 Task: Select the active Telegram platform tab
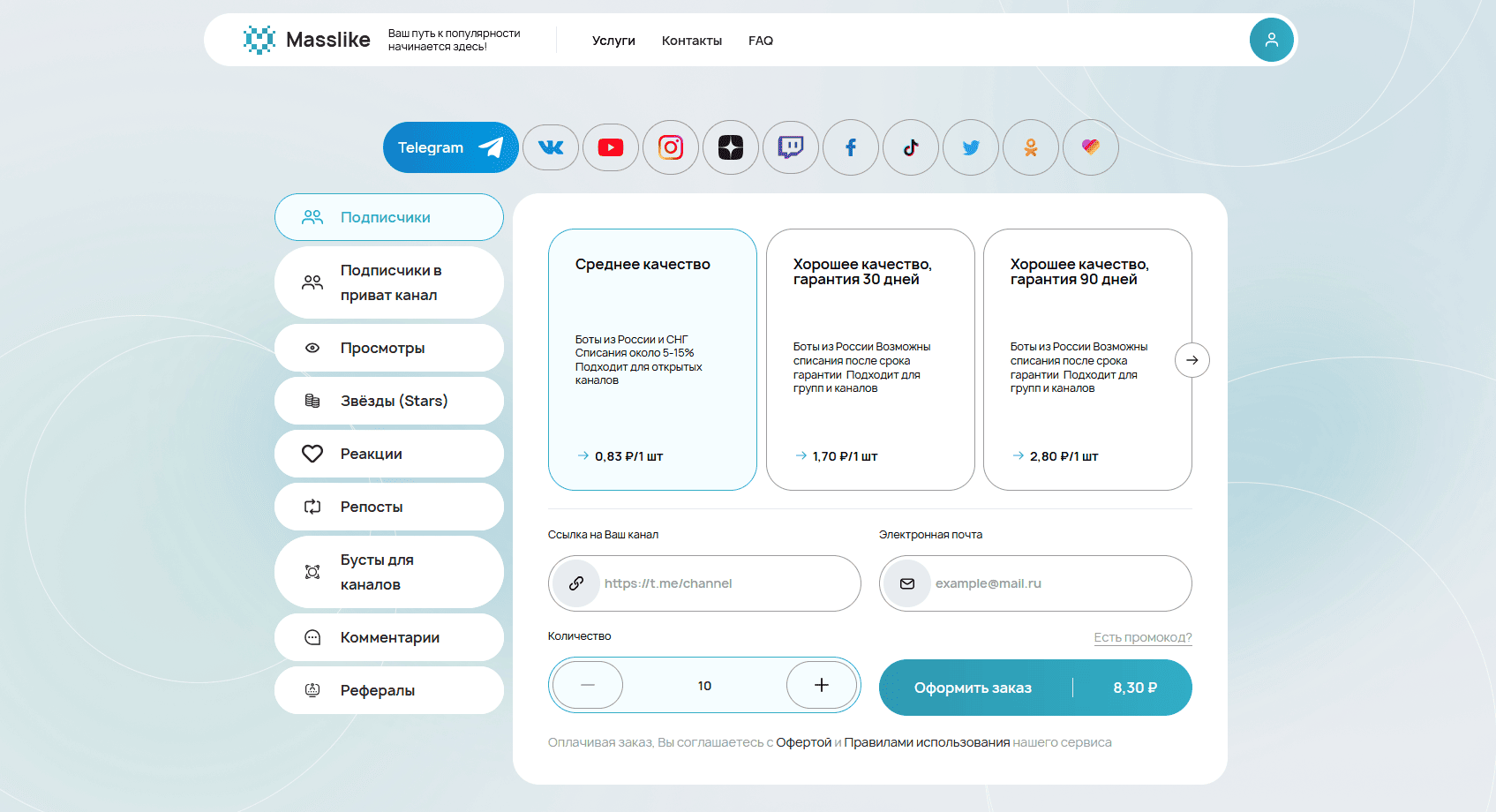pos(450,147)
